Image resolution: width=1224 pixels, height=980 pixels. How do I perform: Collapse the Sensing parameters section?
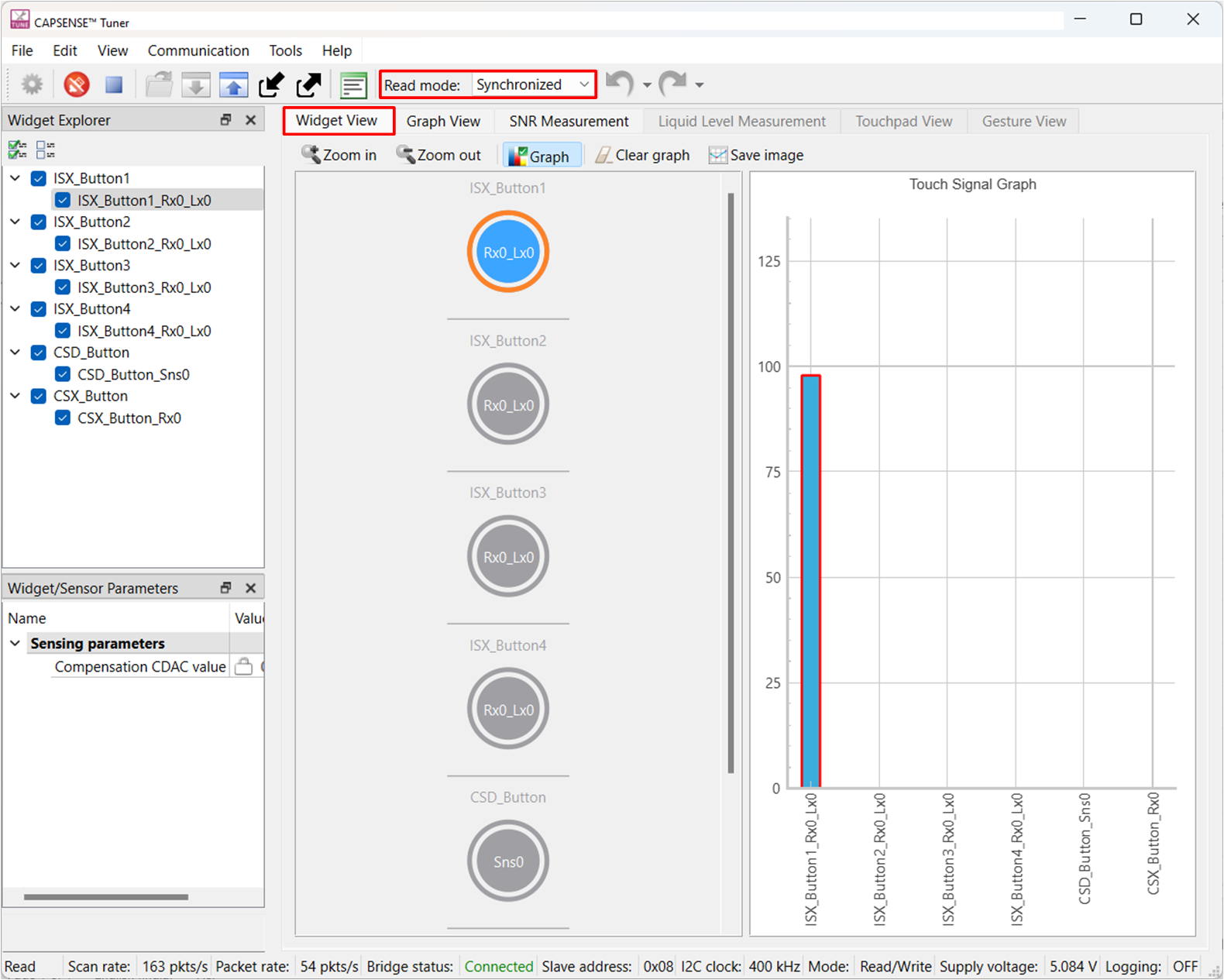tap(15, 644)
